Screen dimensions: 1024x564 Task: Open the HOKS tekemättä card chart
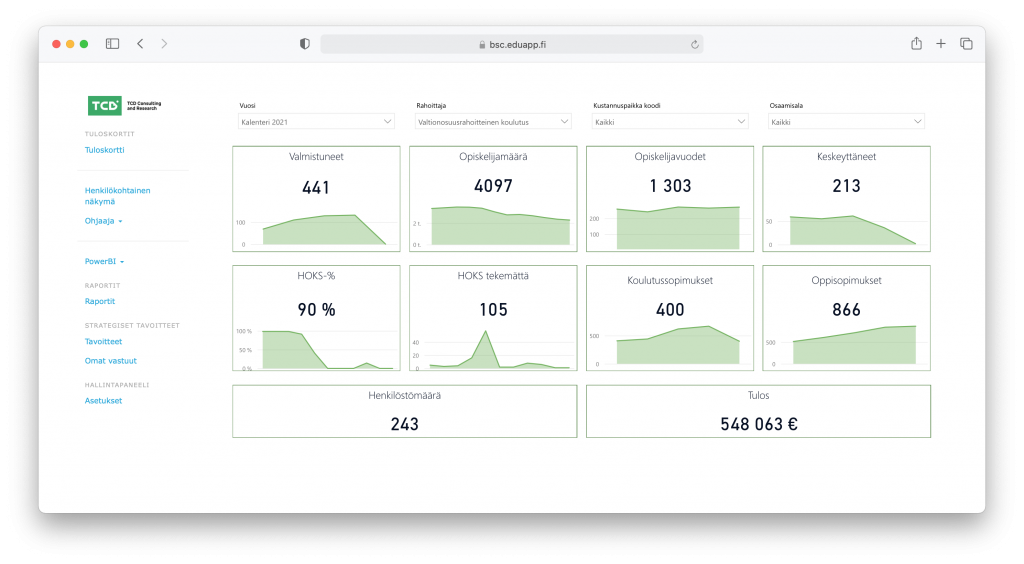[493, 349]
